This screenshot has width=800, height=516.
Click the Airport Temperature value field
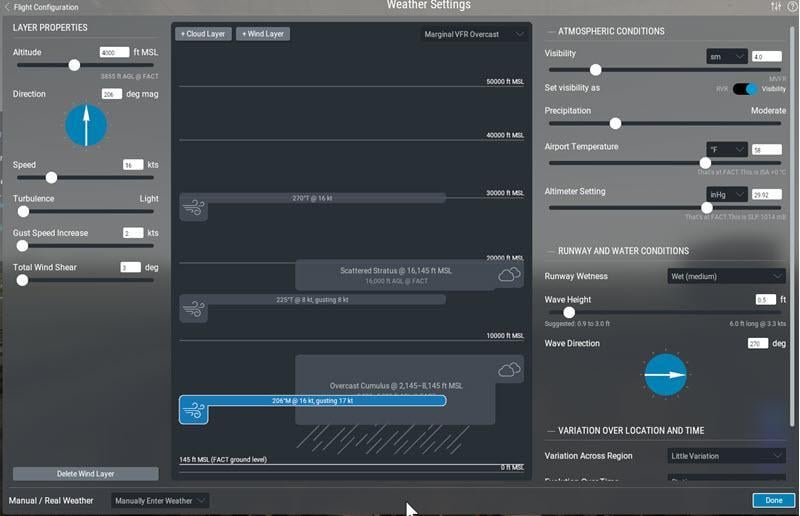tap(766, 150)
